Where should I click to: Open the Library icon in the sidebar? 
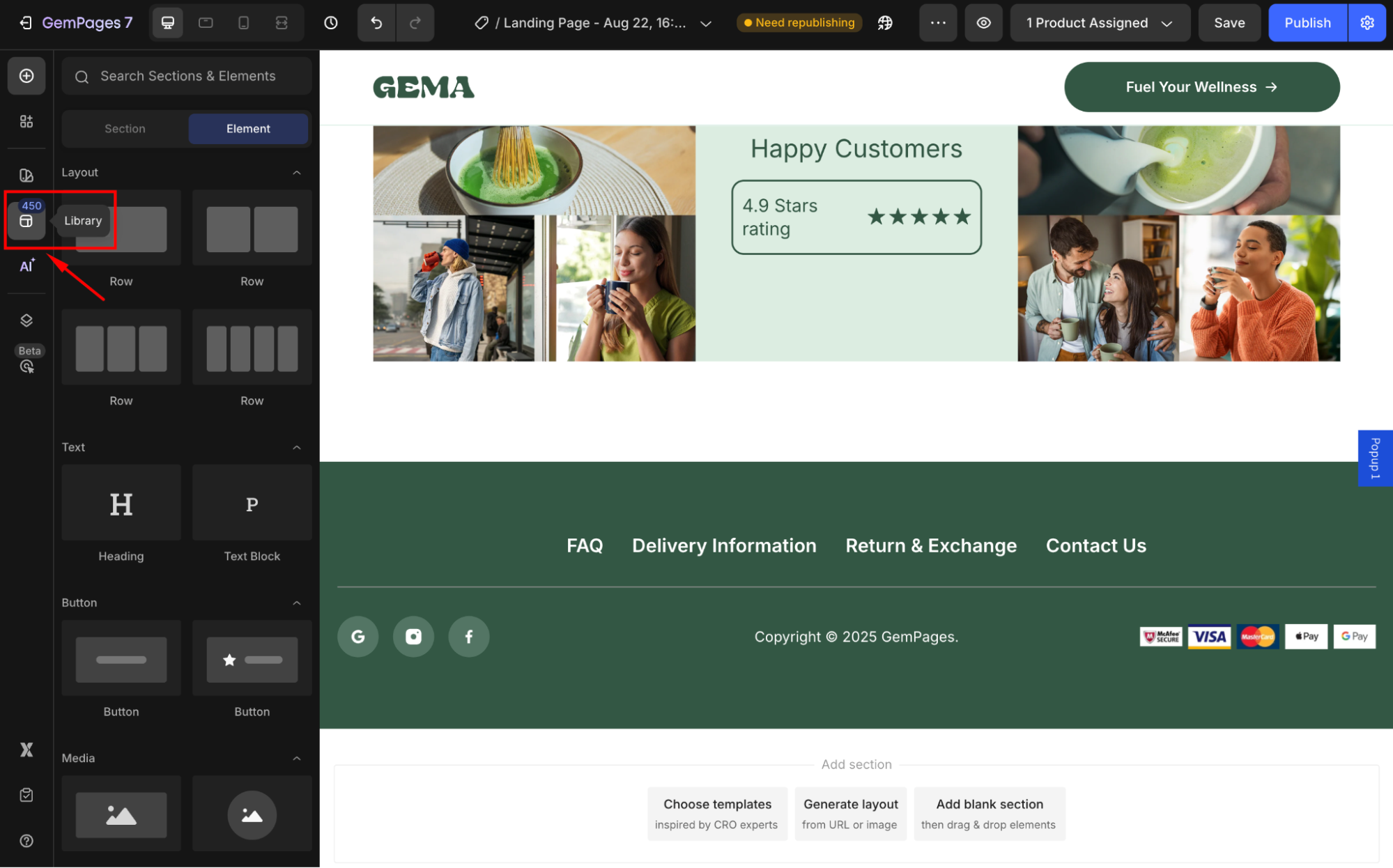(26, 221)
